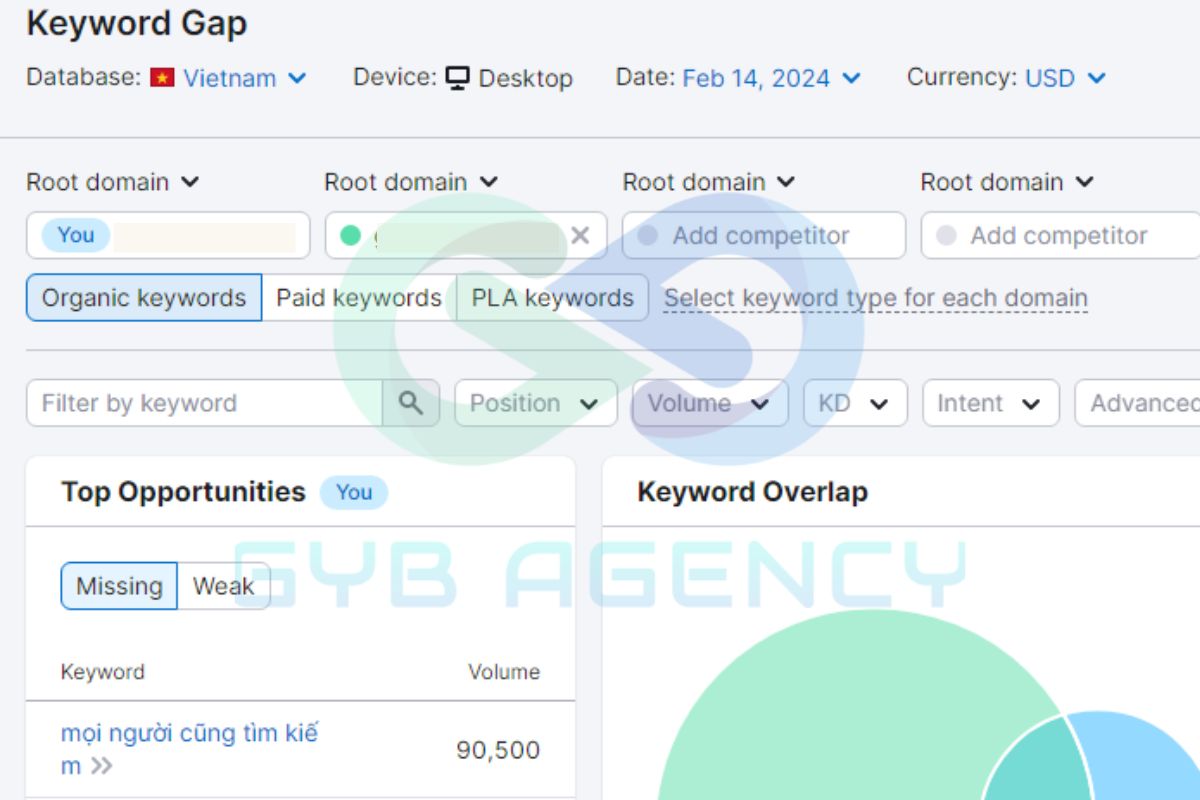Viewport: 1200px width, 800px height.
Task: Click the search magnifier button
Action: click(411, 403)
